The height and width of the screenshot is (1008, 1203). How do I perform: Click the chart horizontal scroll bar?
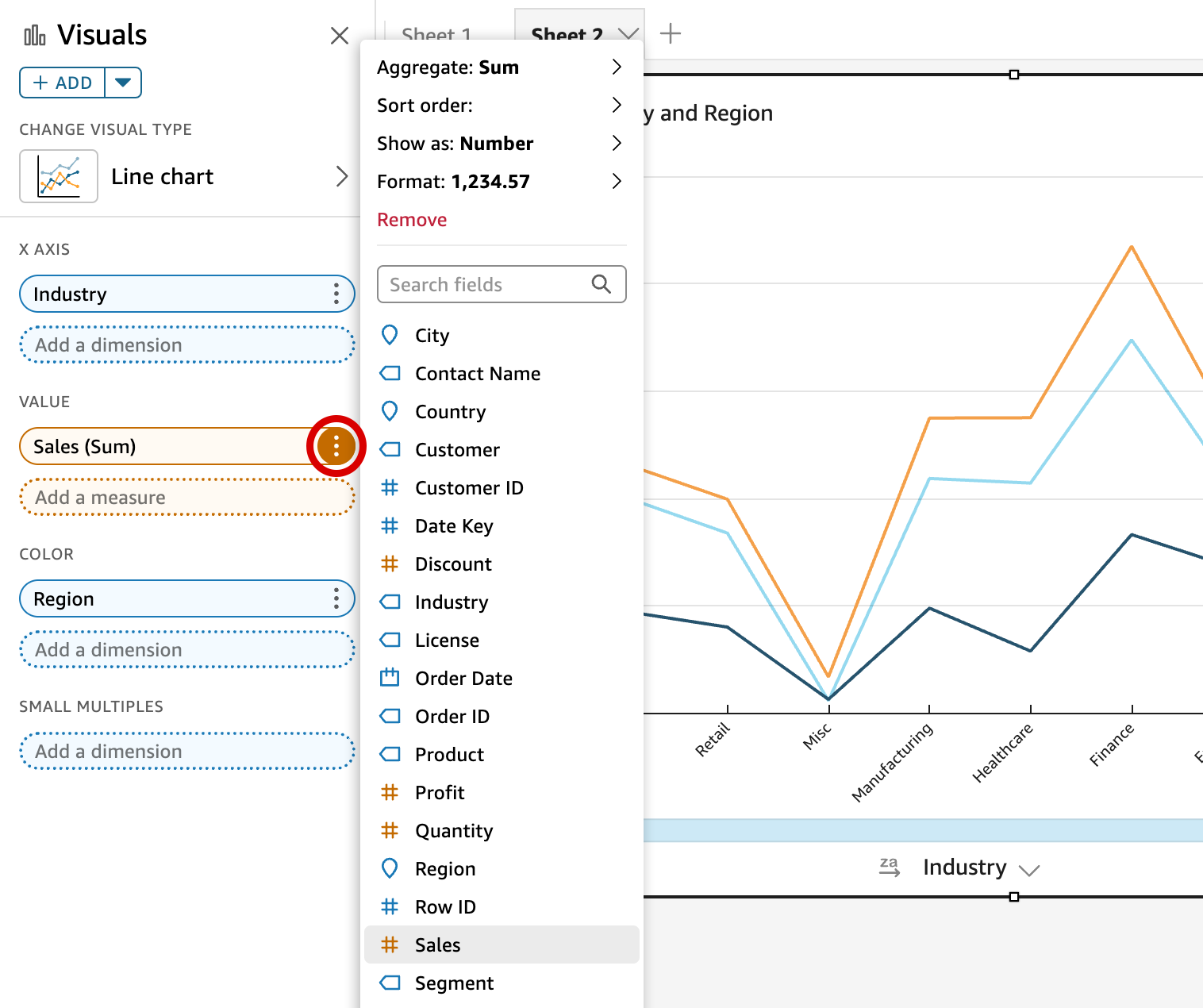[x=923, y=830]
